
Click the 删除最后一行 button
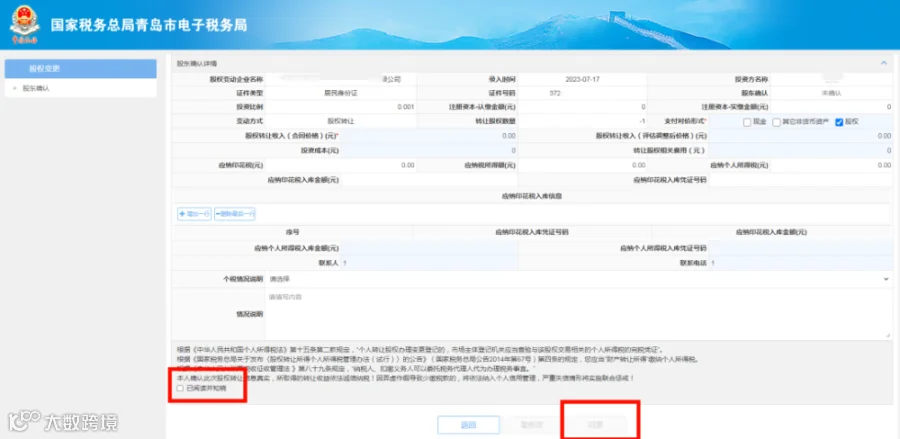click(x=235, y=214)
